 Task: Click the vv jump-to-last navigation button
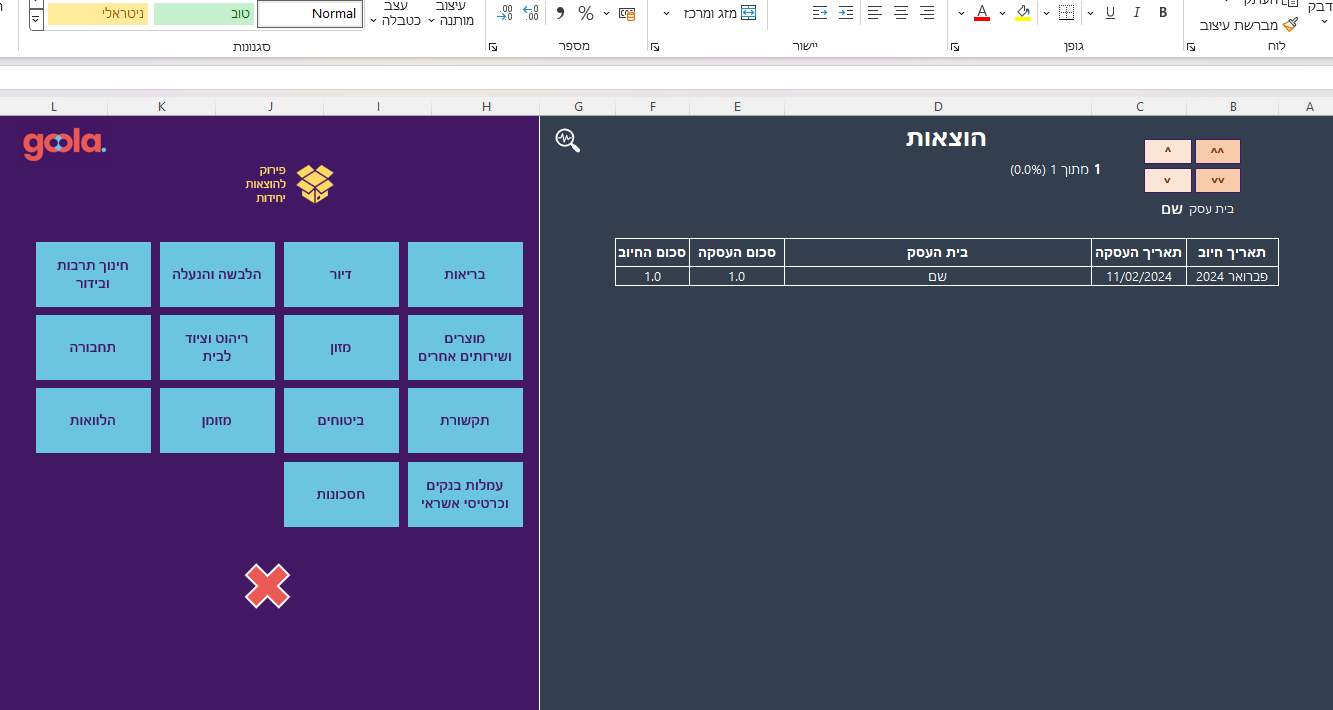(x=1217, y=181)
